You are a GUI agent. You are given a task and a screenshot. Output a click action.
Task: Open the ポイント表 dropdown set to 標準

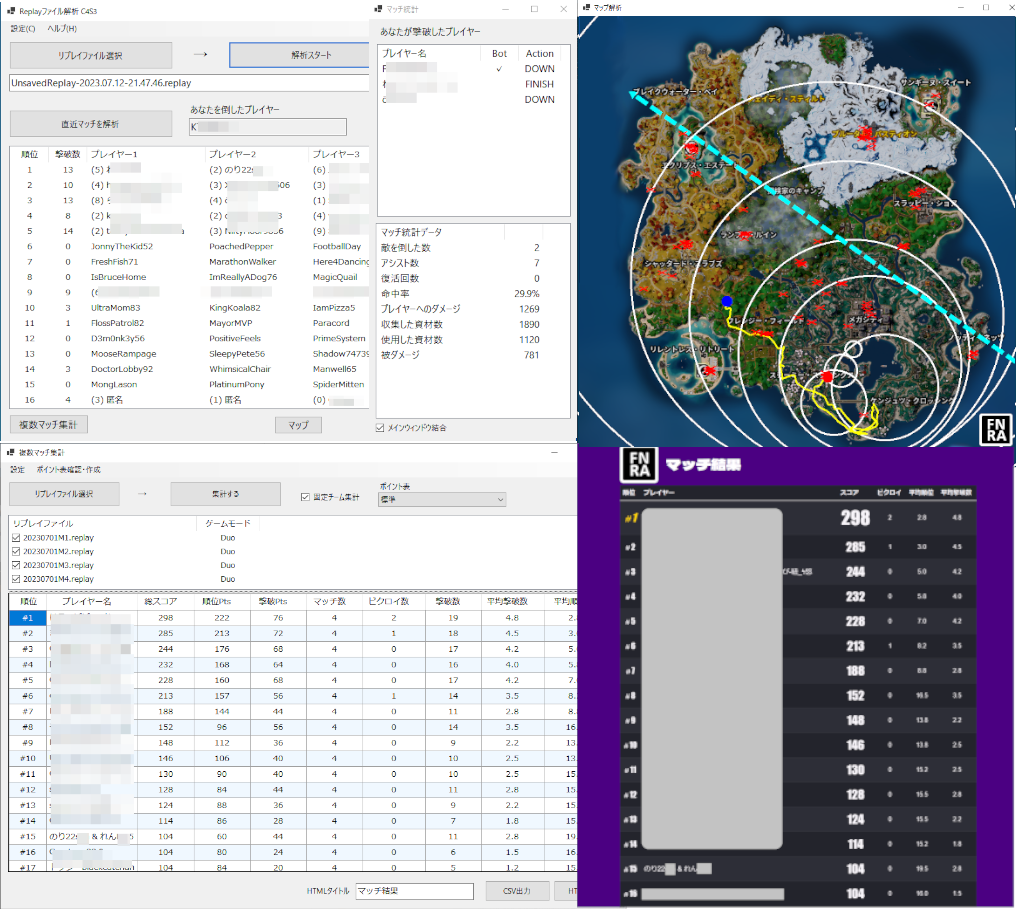442,500
